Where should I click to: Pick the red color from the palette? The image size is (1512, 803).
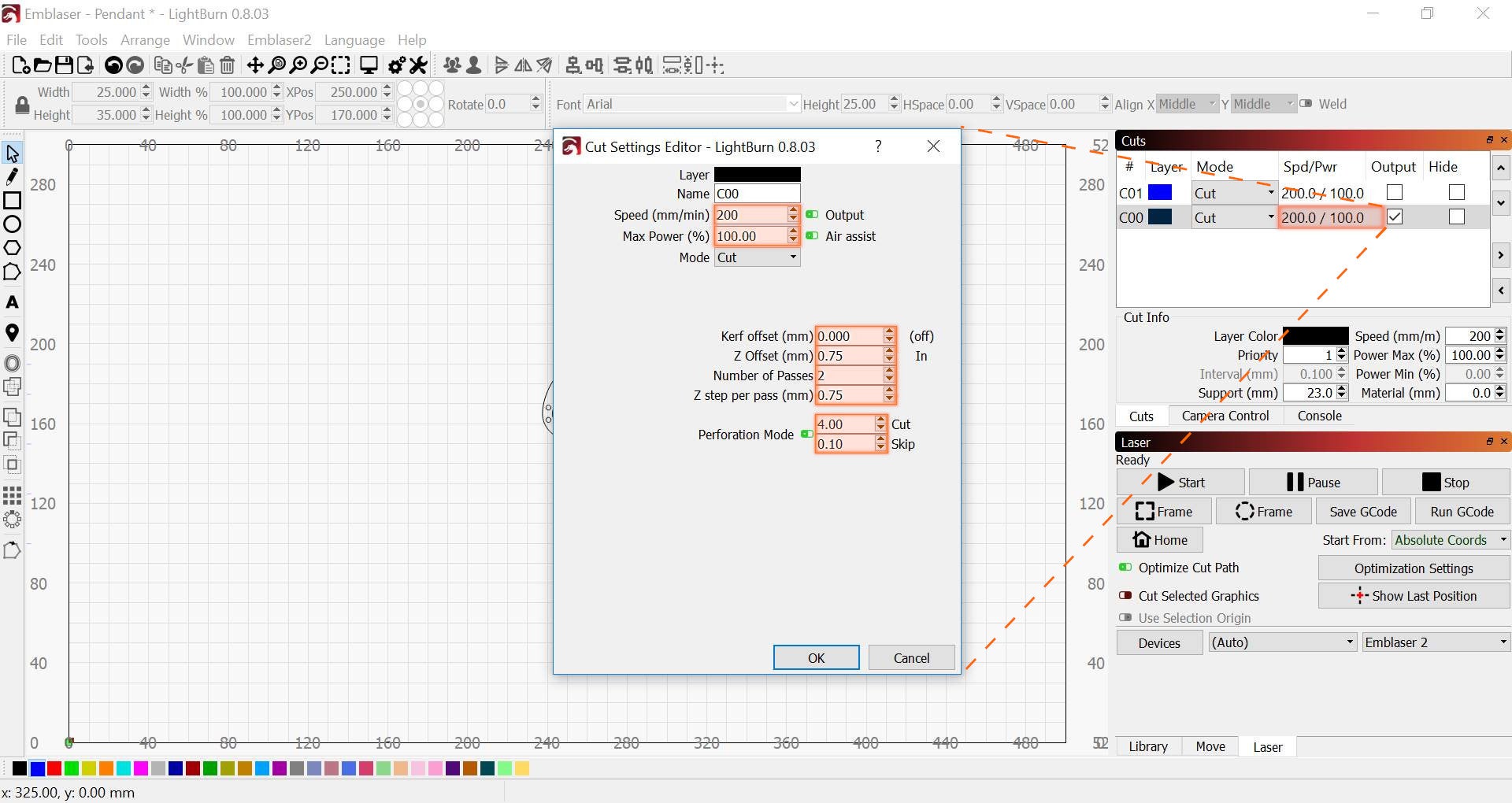[54, 768]
